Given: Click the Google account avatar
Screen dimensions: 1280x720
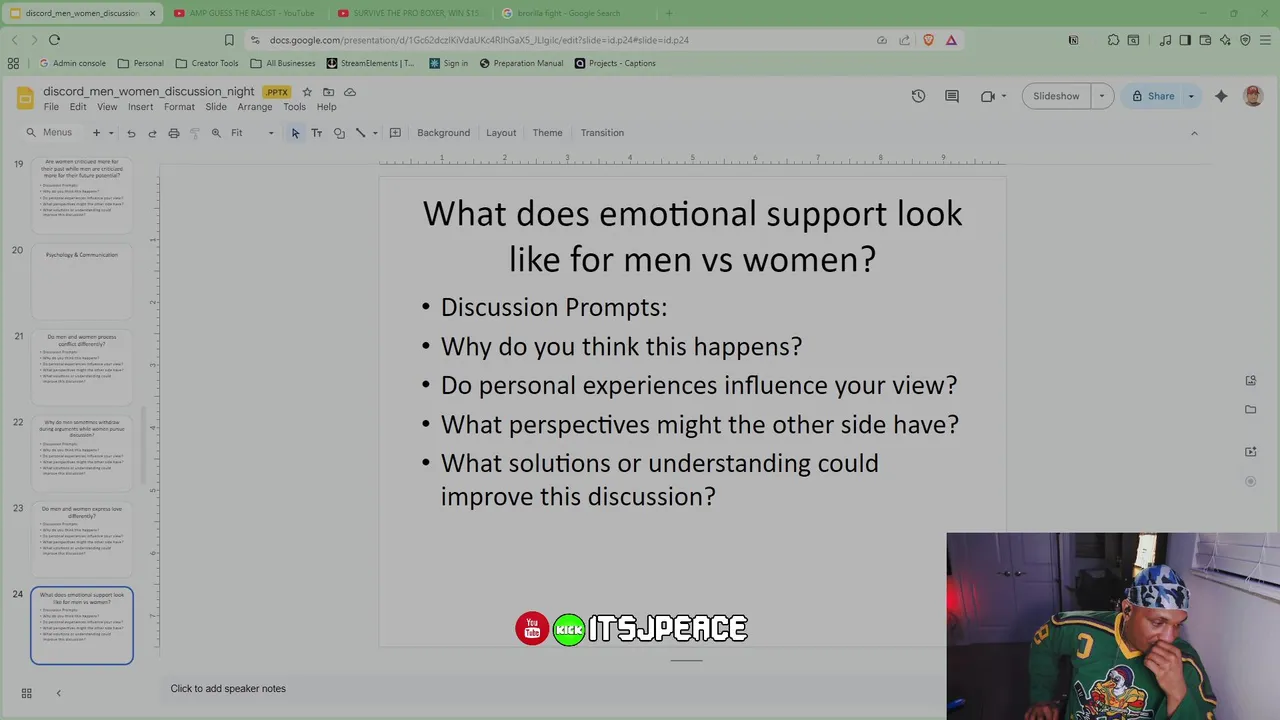Looking at the screenshot, I should click(1253, 96).
